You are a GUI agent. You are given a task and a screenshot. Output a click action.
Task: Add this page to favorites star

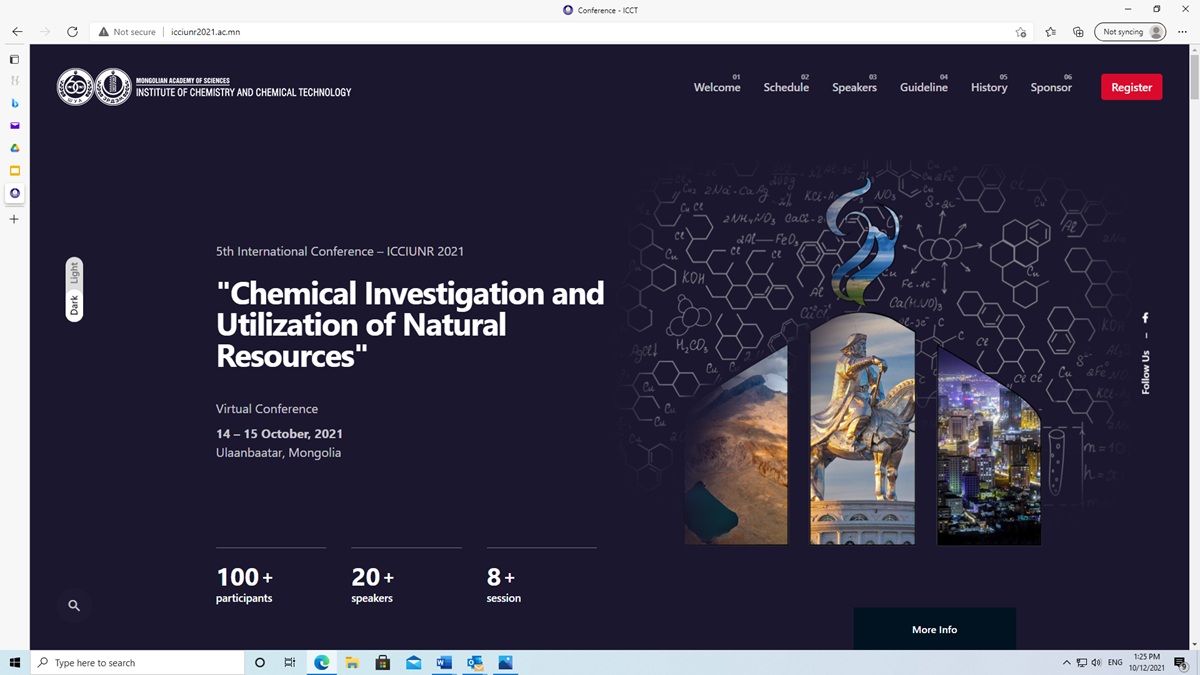1020,32
